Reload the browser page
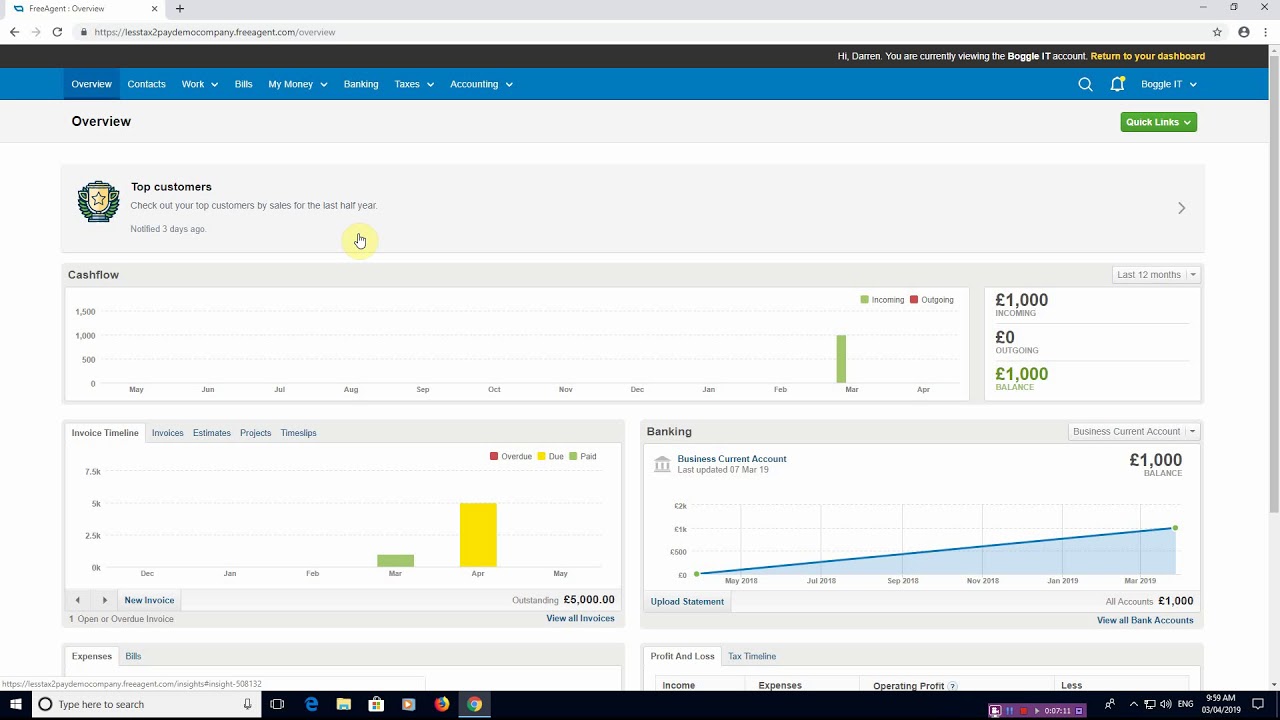This screenshot has height=720, width=1280. click(x=57, y=32)
